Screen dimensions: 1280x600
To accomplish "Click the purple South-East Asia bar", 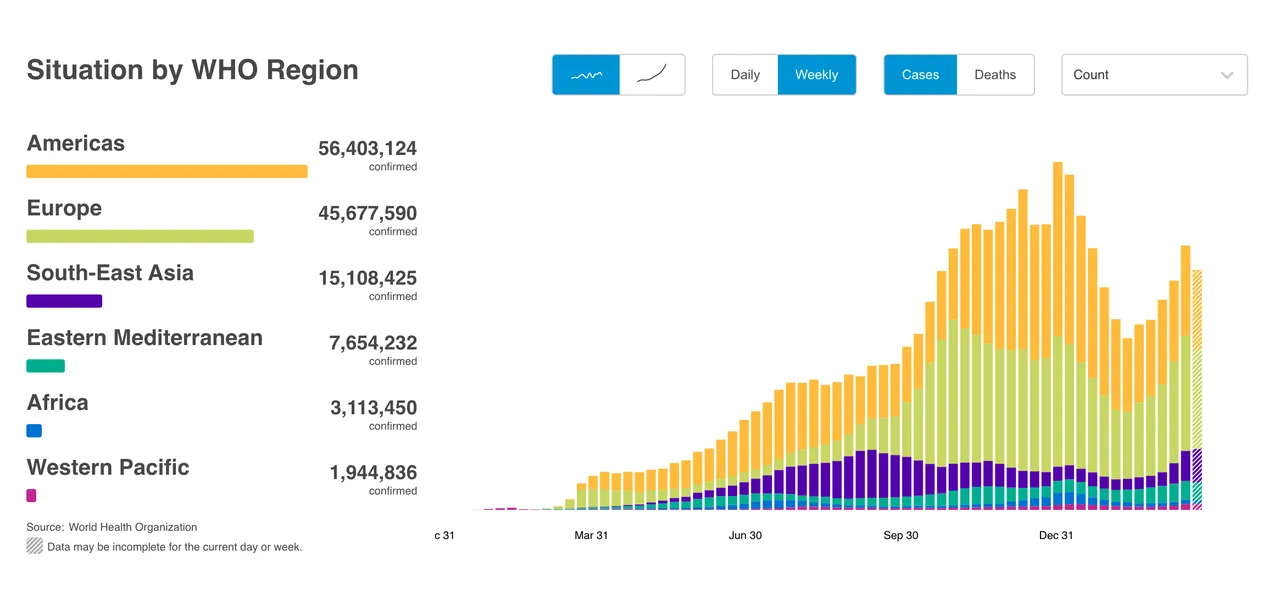I will pos(64,301).
